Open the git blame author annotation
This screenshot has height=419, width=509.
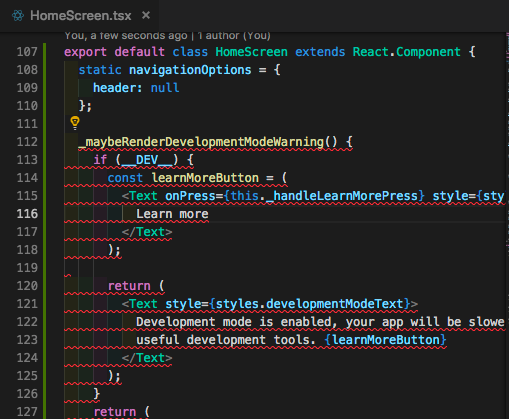pyautogui.click(x=167, y=35)
